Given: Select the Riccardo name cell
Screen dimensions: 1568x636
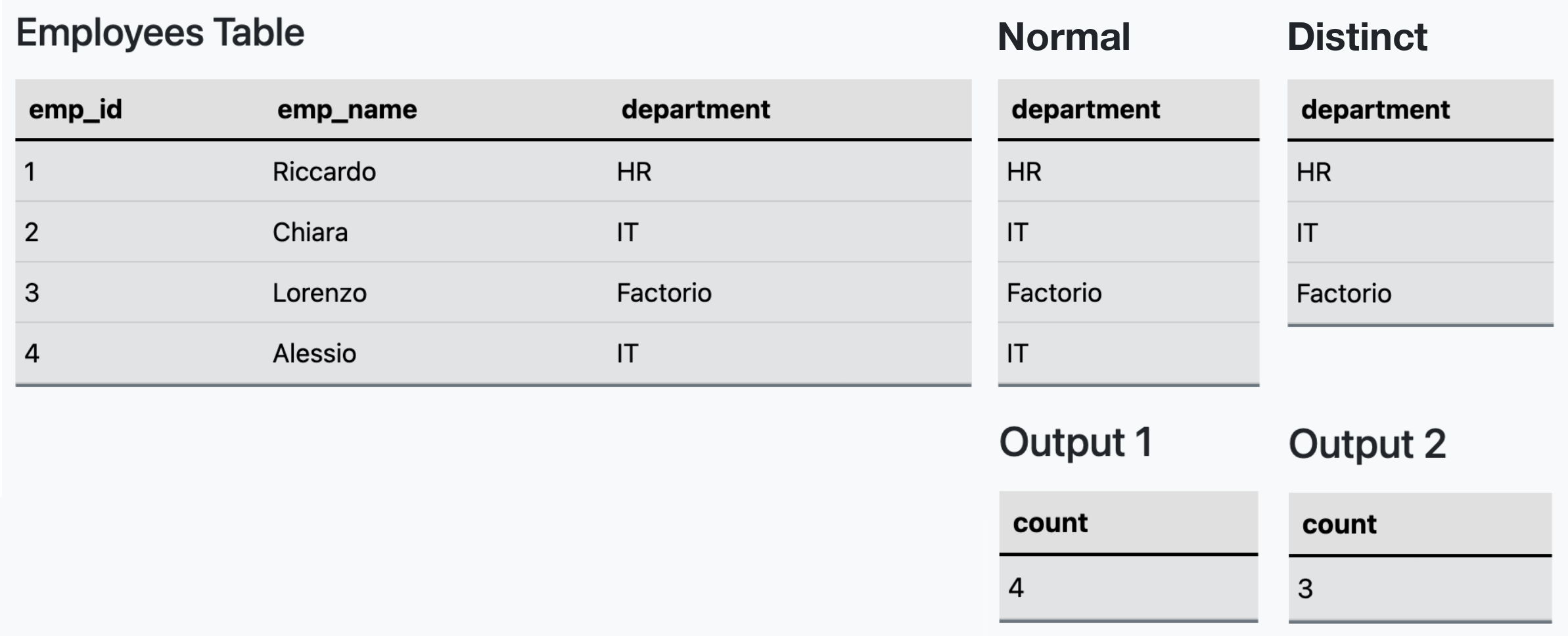Looking at the screenshot, I should coord(324,172).
